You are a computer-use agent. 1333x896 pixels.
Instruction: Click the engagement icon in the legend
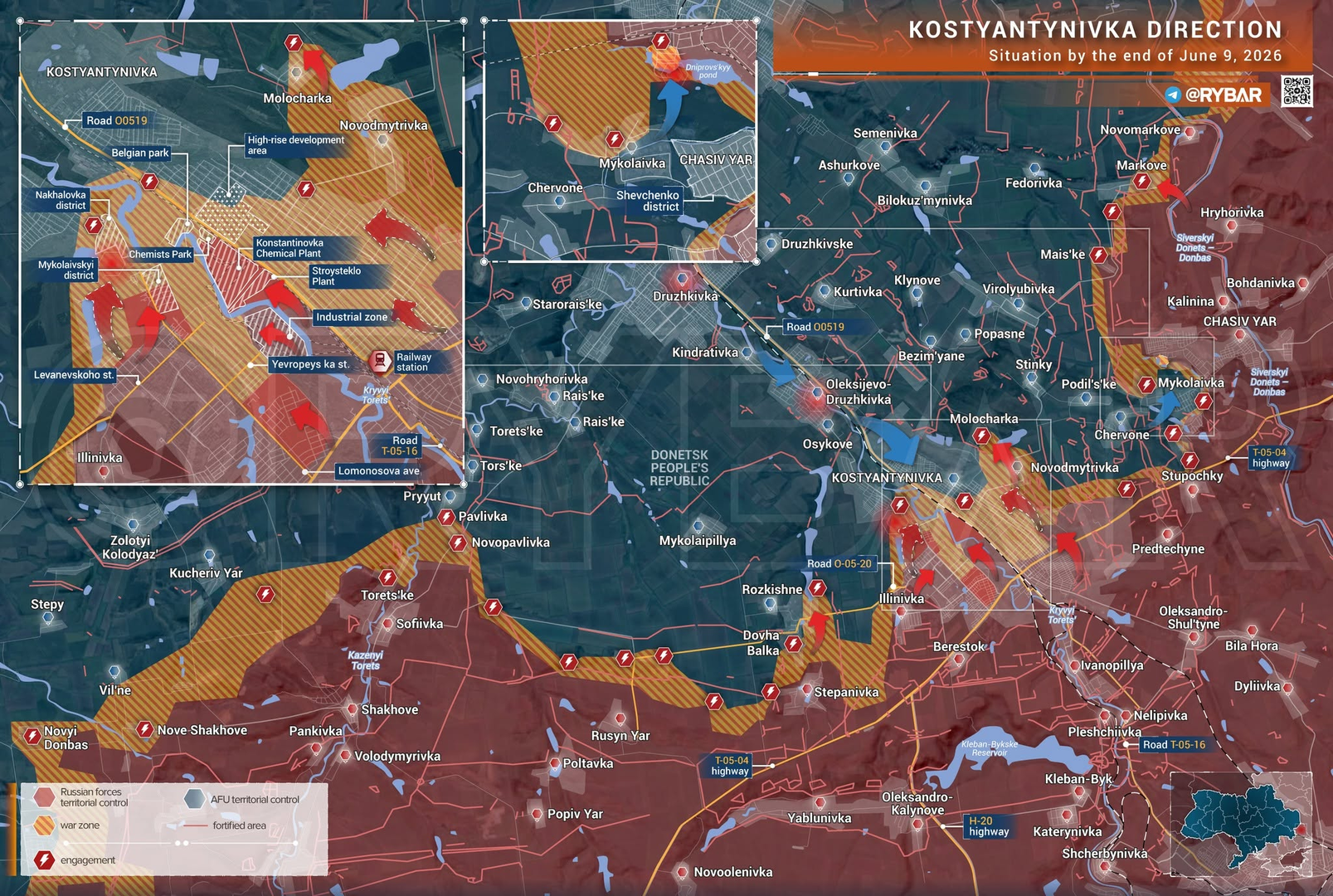click(x=45, y=859)
